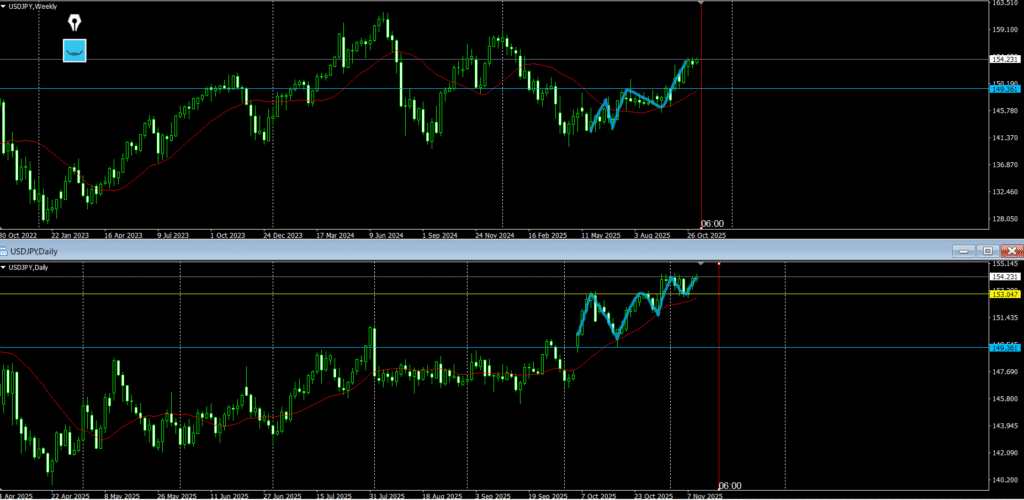
Task: Click the white pen nib icon
Action: pos(75,22)
